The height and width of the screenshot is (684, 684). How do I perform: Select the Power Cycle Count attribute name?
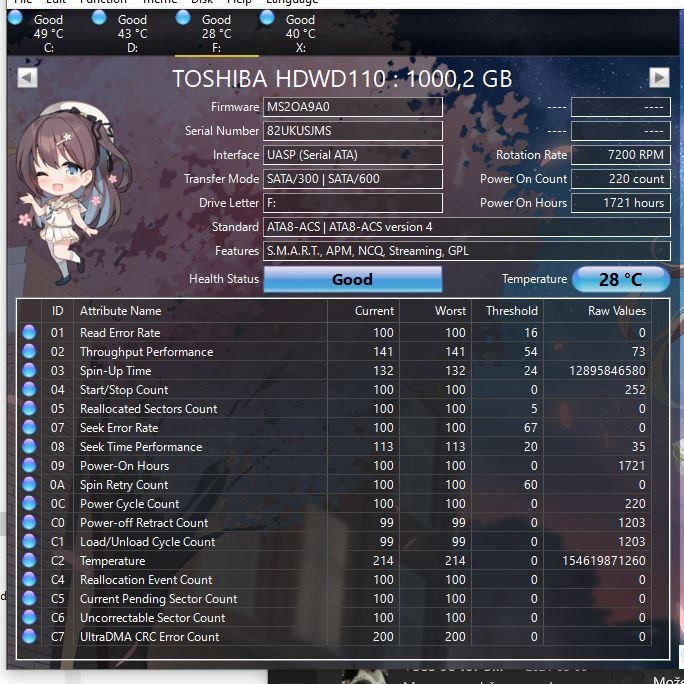(130, 504)
